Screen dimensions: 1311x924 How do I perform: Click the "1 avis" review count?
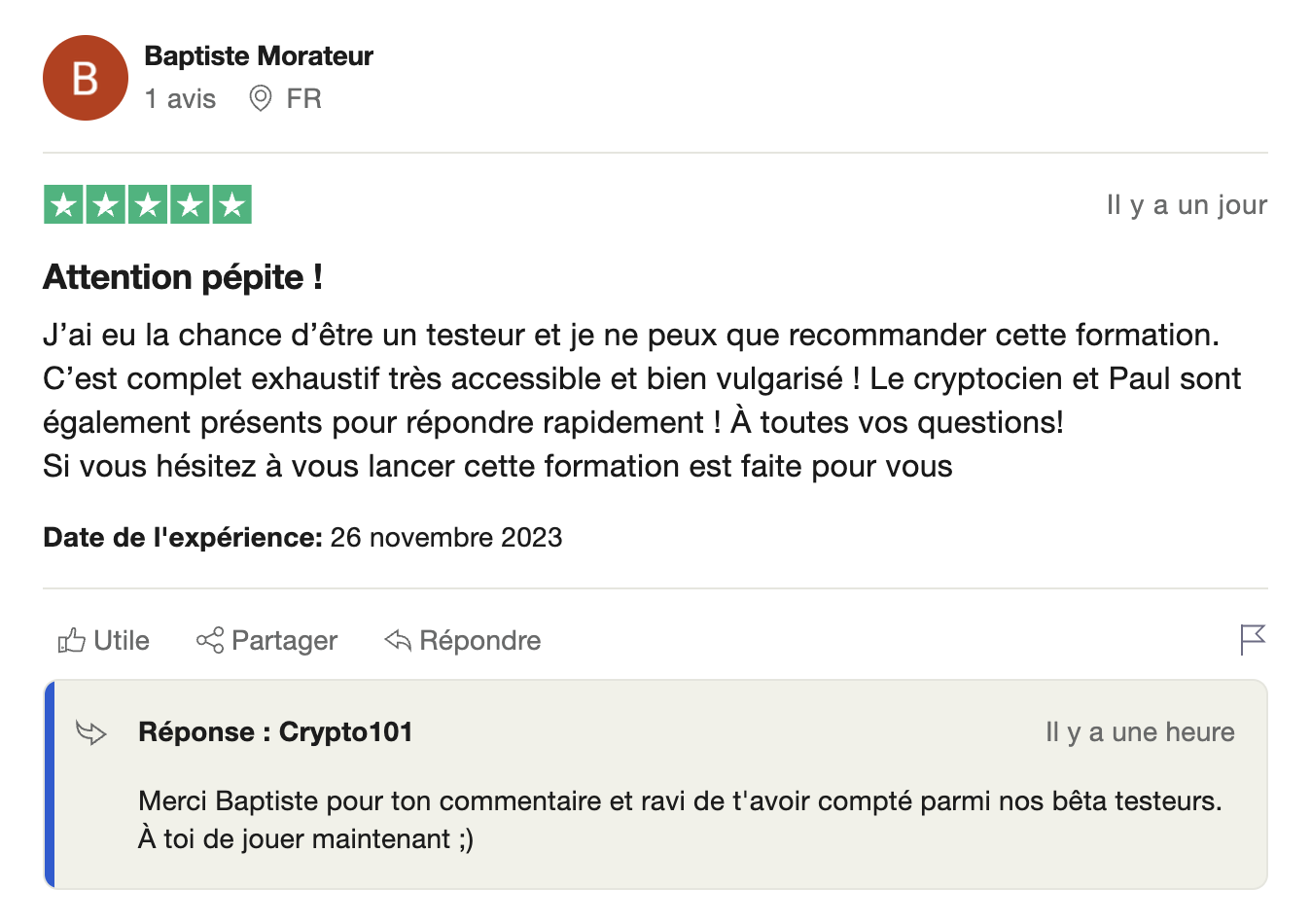[181, 99]
